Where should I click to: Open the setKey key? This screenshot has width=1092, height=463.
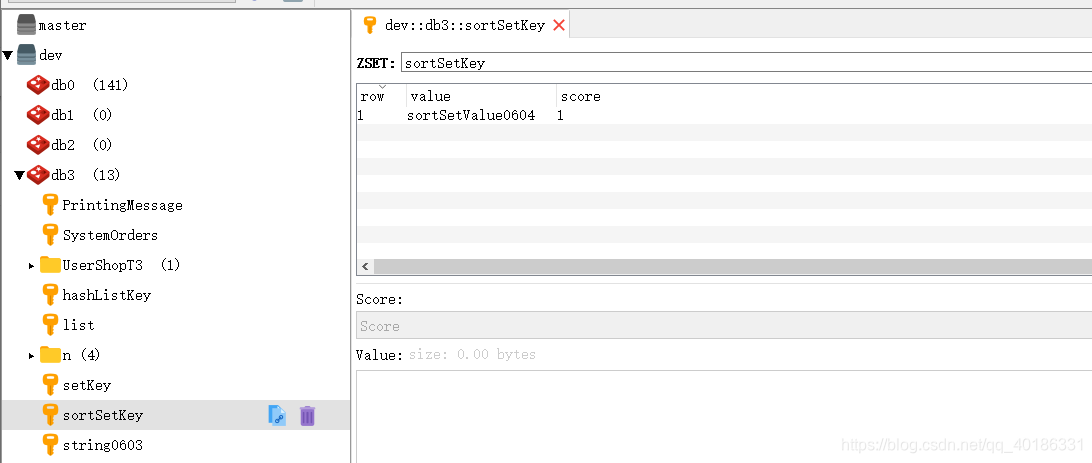click(87, 385)
